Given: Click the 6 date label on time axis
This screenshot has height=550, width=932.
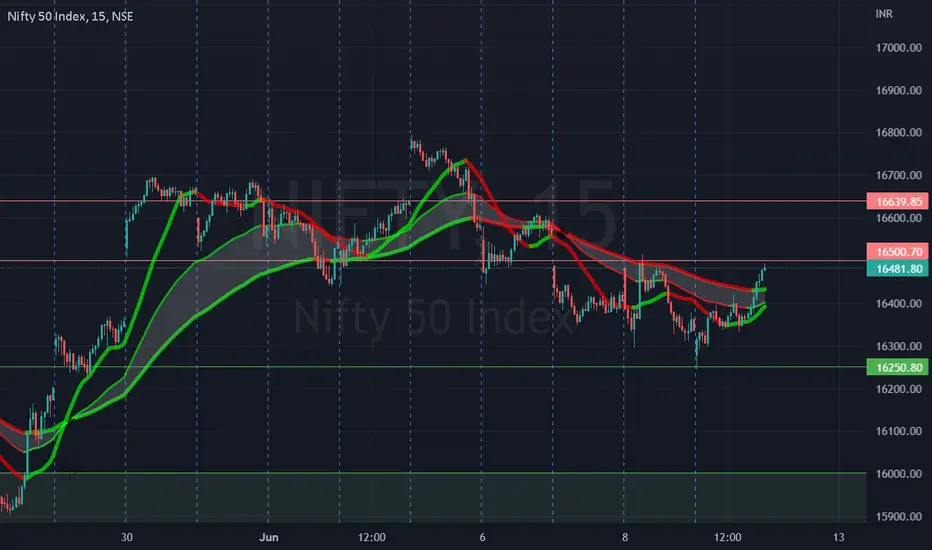Looking at the screenshot, I should [482, 538].
